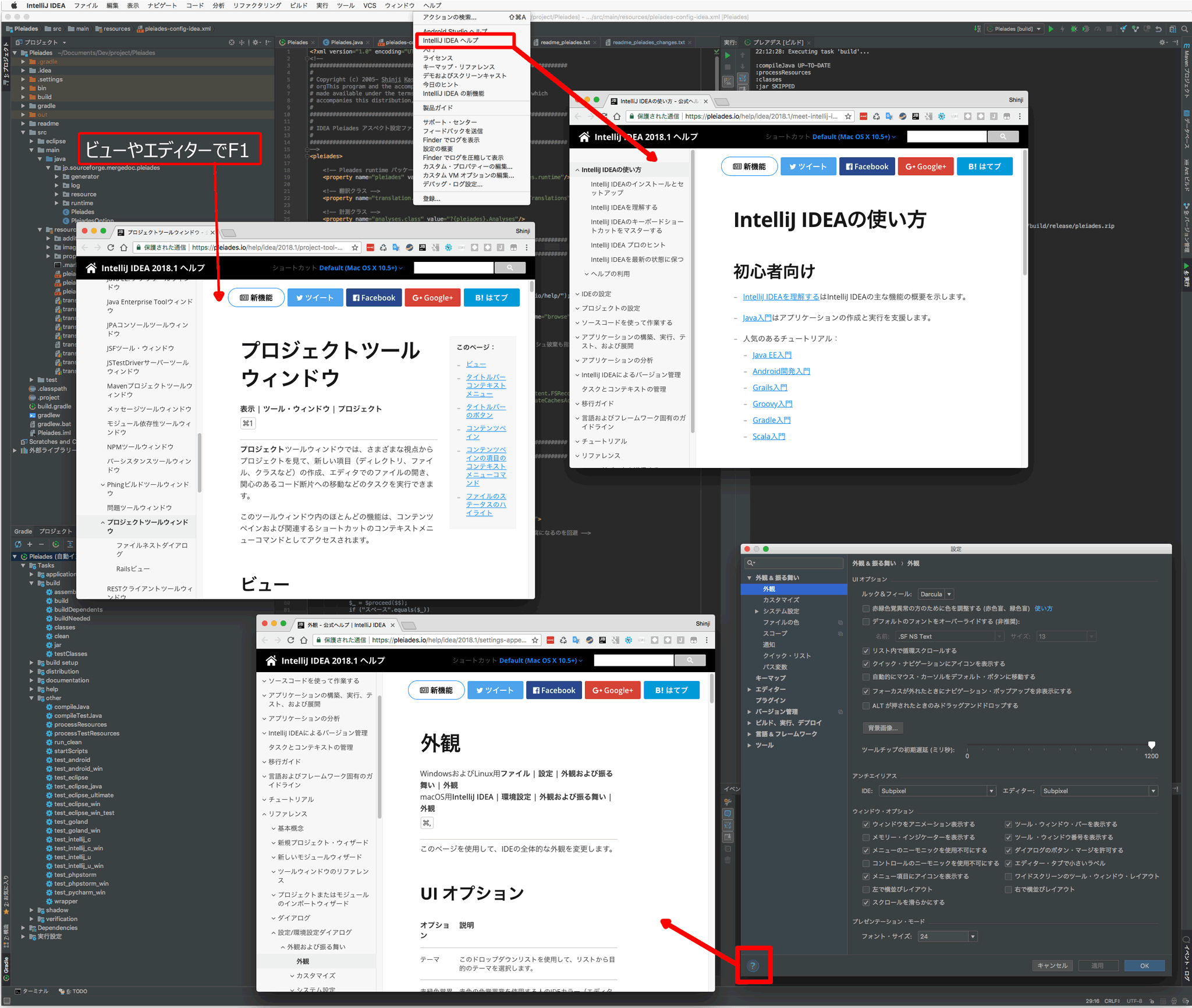Click the home icon in the project tool window help page
Screen dimensions: 1192x1008
coord(91,268)
